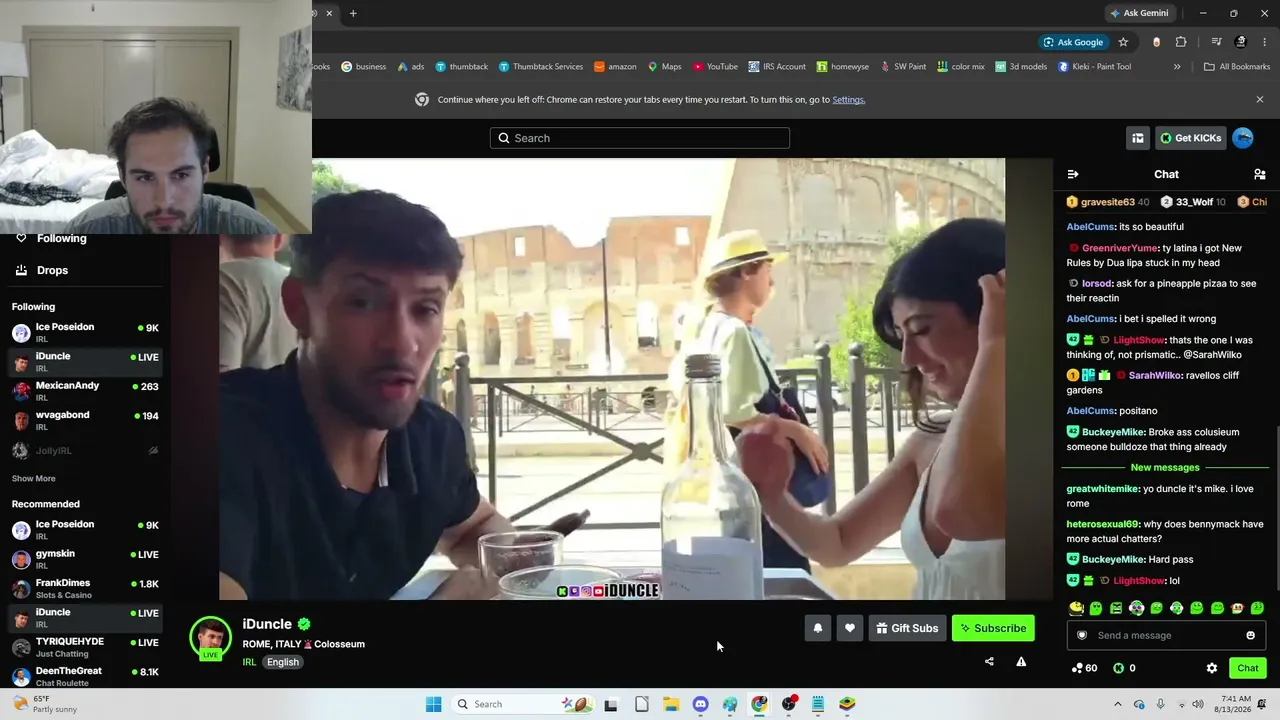Open the Chrome extensions puzzle icon
This screenshot has width=1280, height=720.
pyautogui.click(x=1181, y=42)
